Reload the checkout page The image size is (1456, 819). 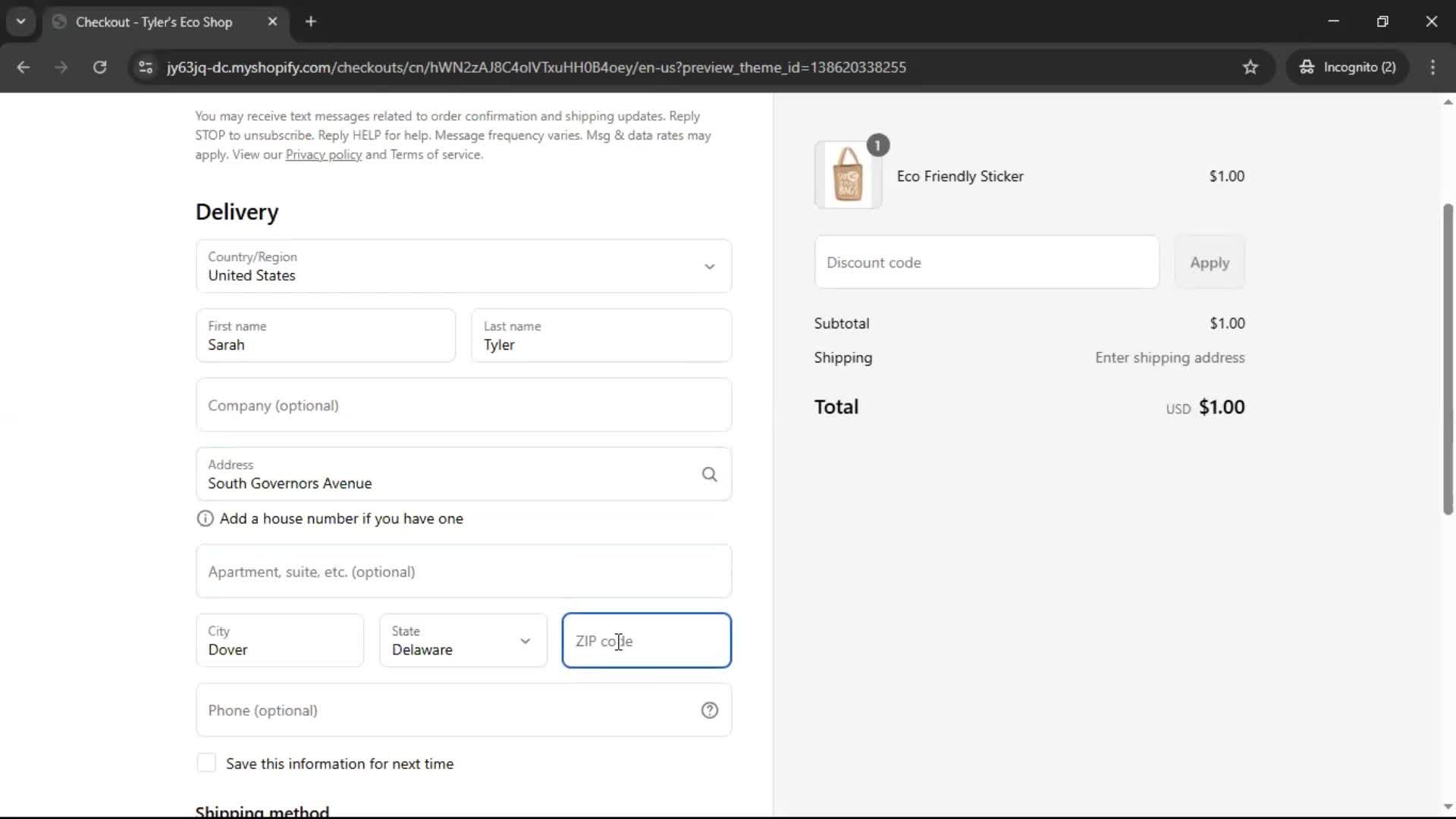(99, 67)
